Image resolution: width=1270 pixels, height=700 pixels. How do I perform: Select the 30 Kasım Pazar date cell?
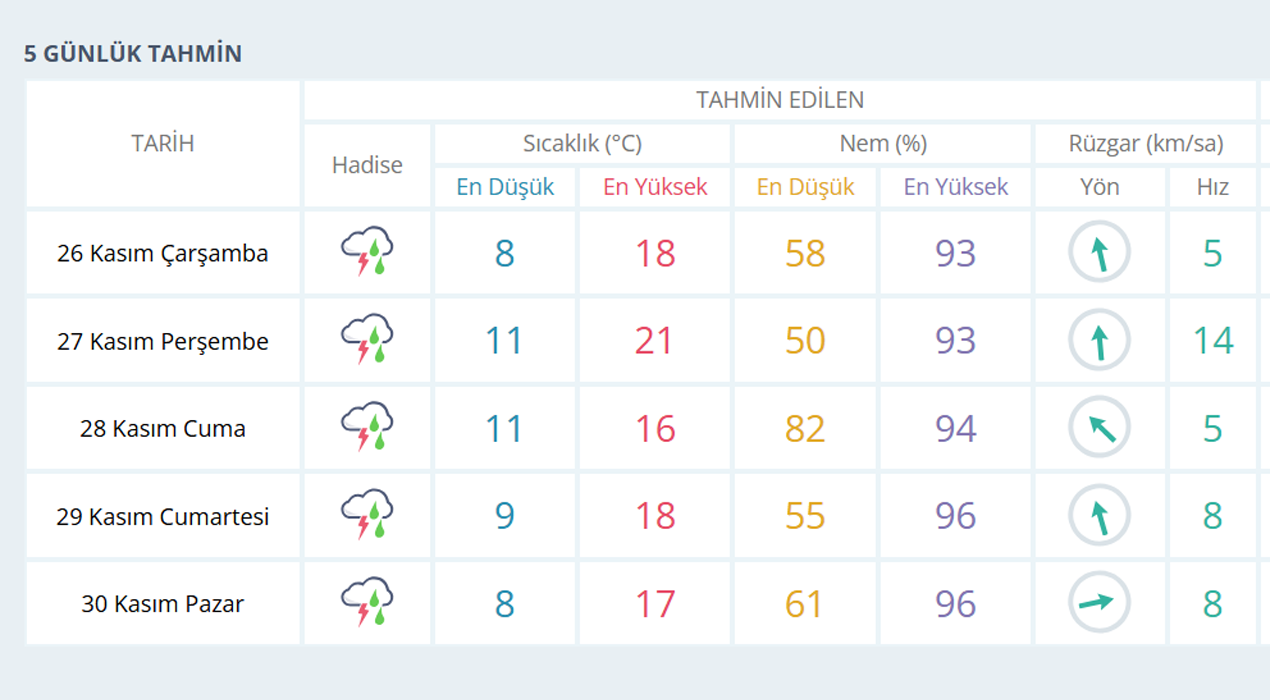[163, 604]
